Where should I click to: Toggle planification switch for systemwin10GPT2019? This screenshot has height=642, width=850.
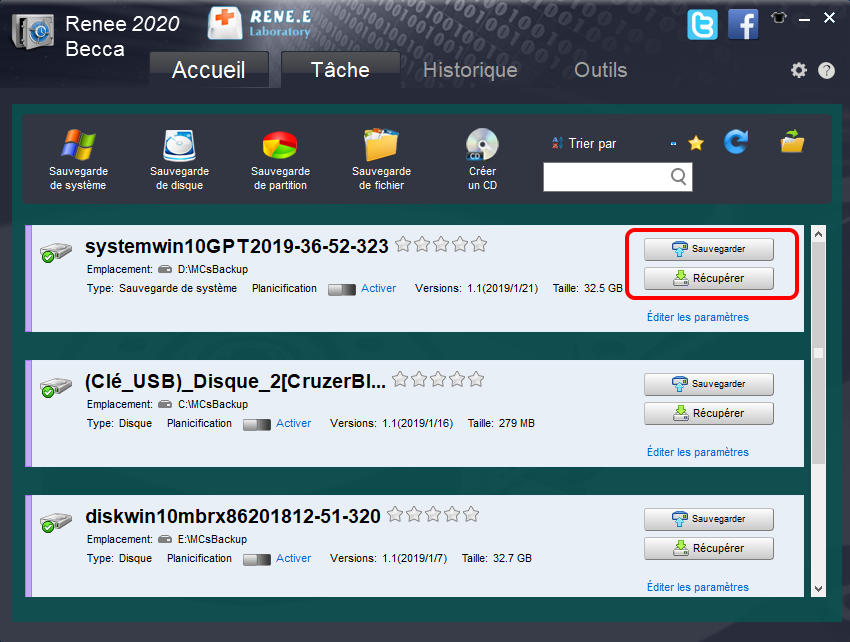342,290
